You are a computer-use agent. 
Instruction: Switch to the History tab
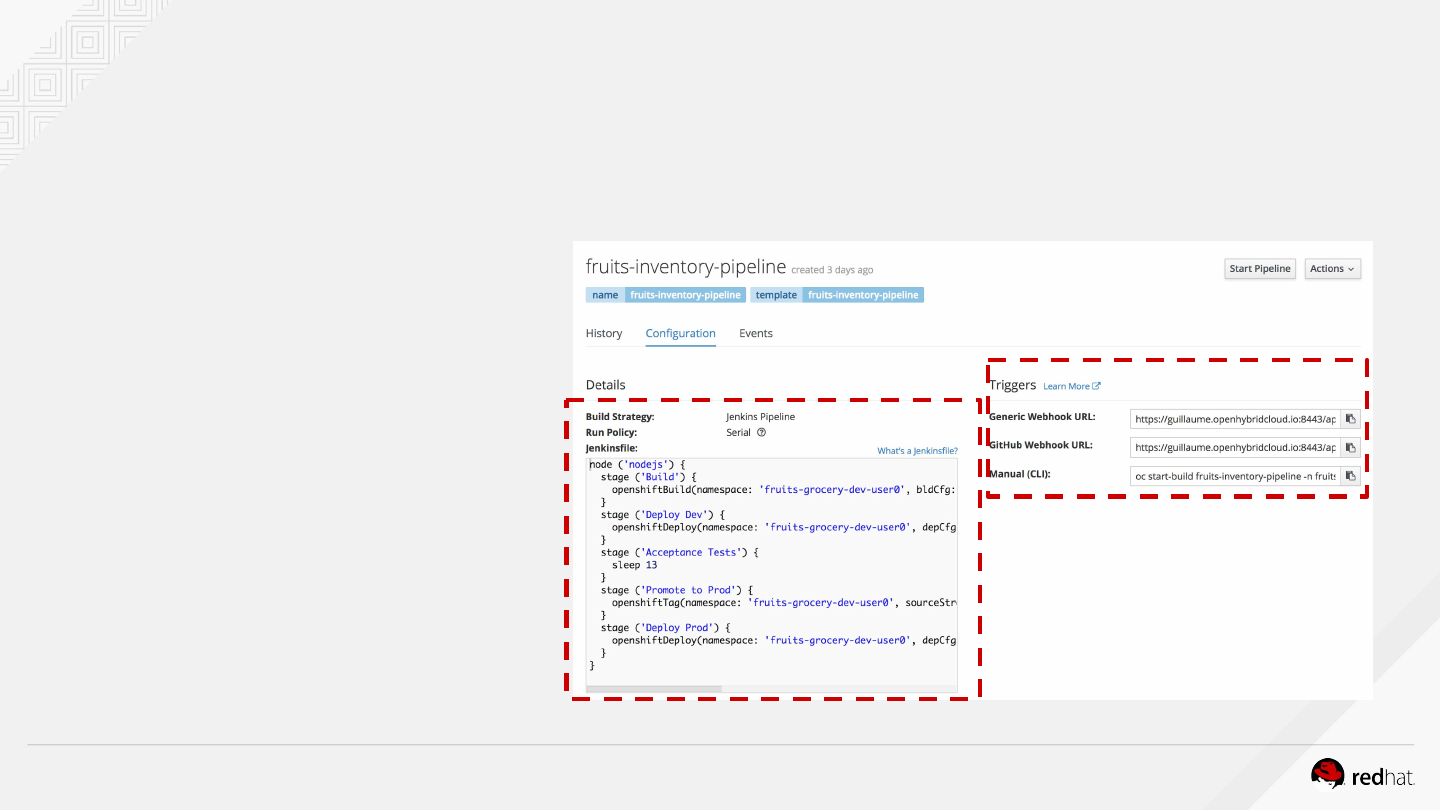coord(604,333)
